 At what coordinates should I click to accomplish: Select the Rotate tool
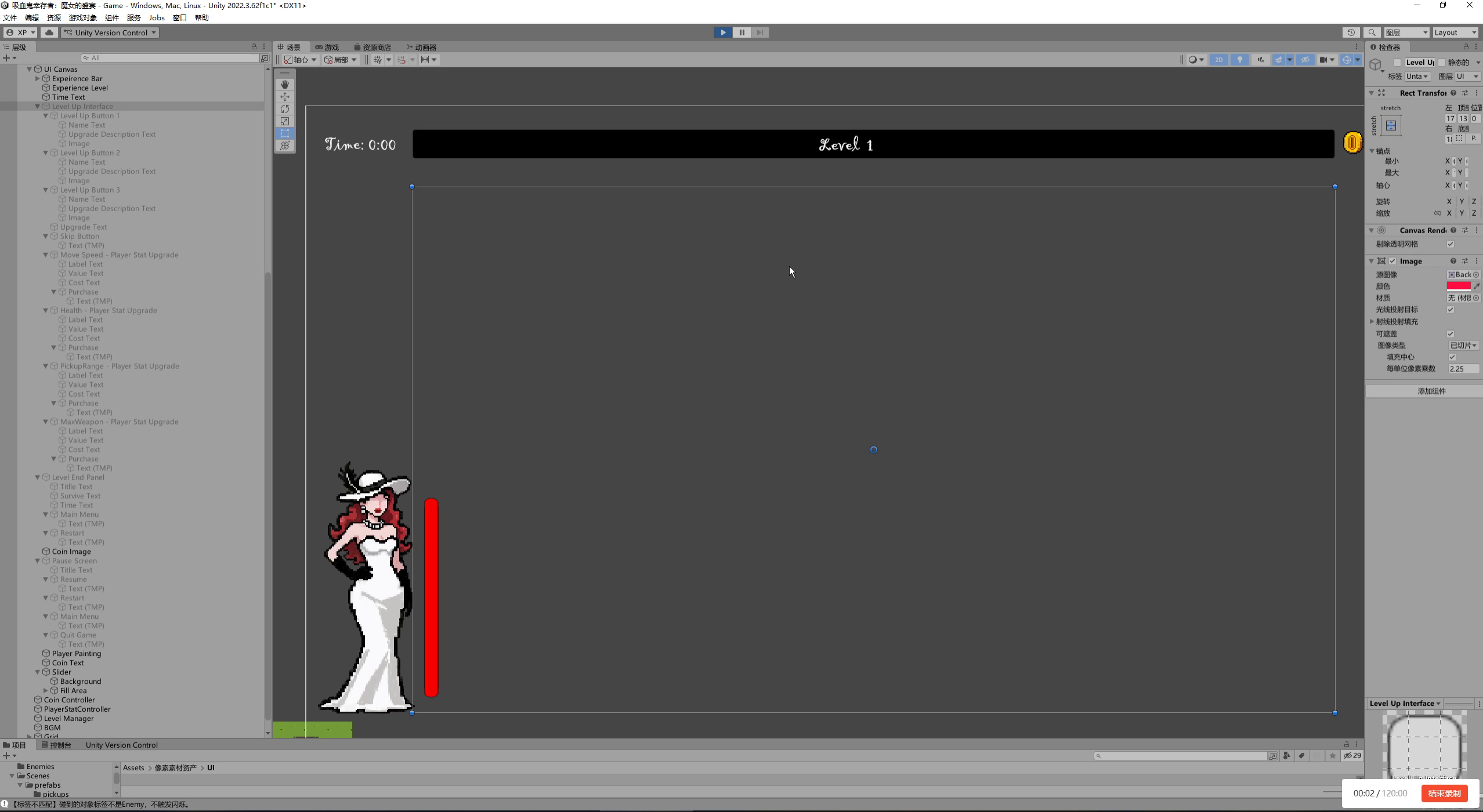pyautogui.click(x=284, y=109)
